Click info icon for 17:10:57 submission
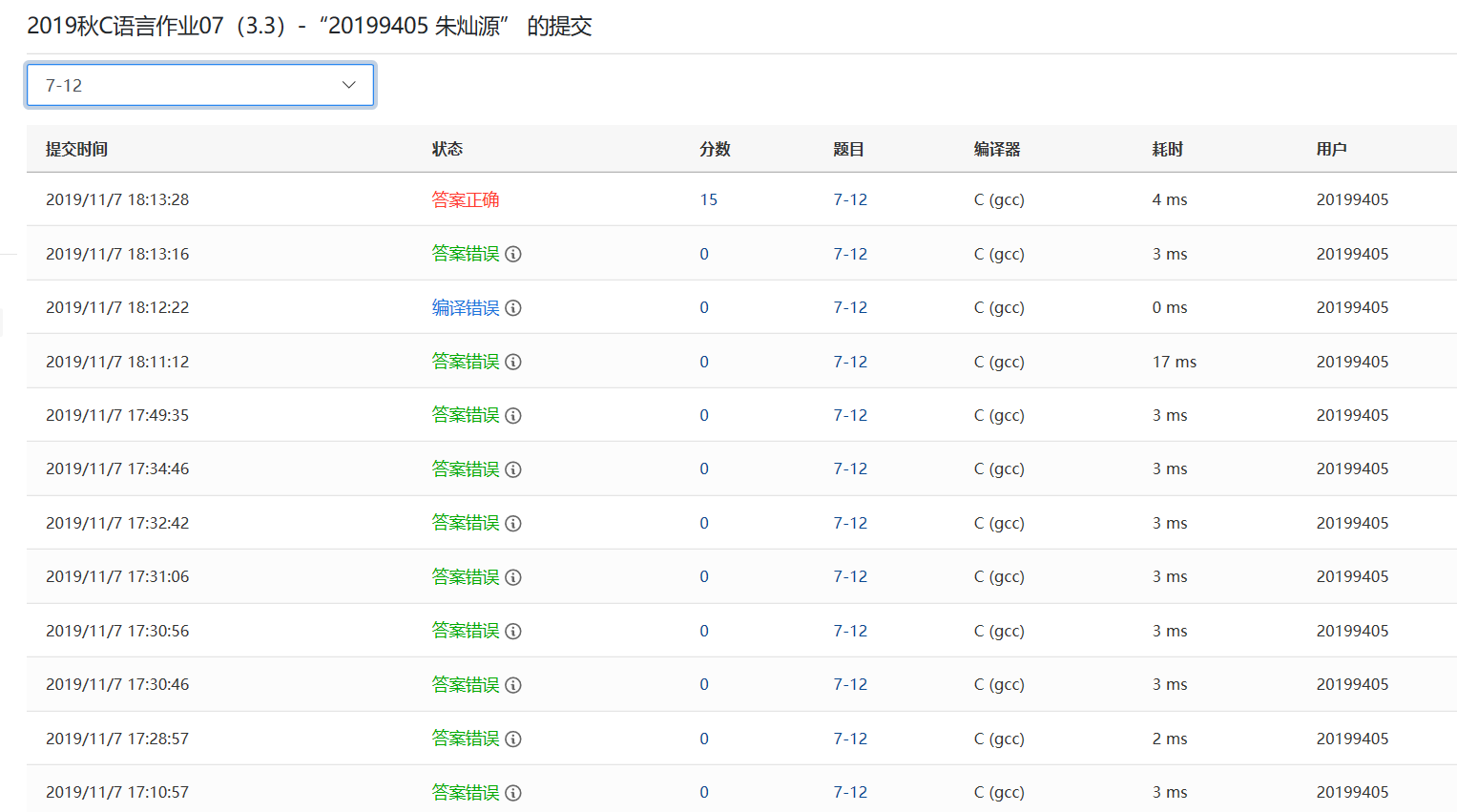 [513, 793]
